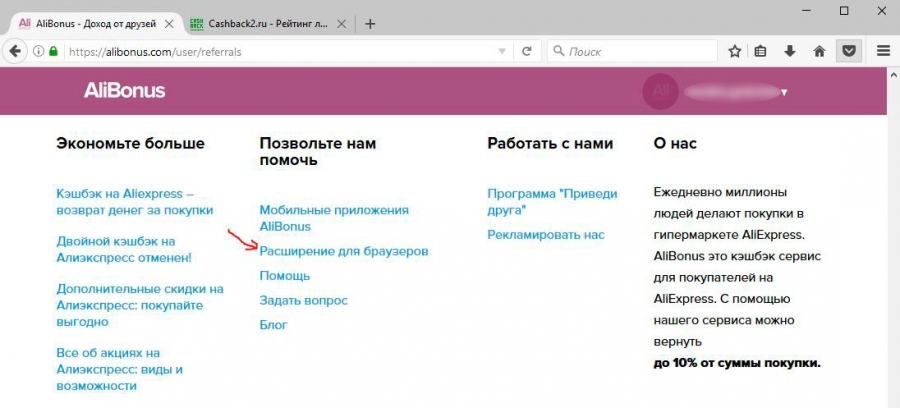Minimize the browser window
The width and height of the screenshot is (900, 408).
(808, 10)
